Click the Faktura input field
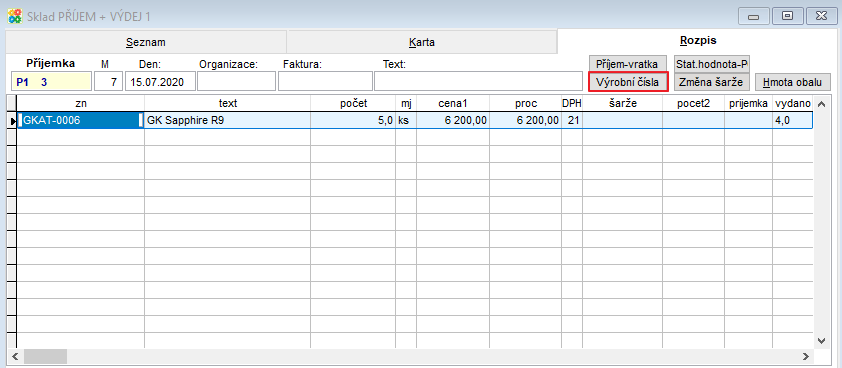Viewport: 842px width, 368px height. [325, 82]
